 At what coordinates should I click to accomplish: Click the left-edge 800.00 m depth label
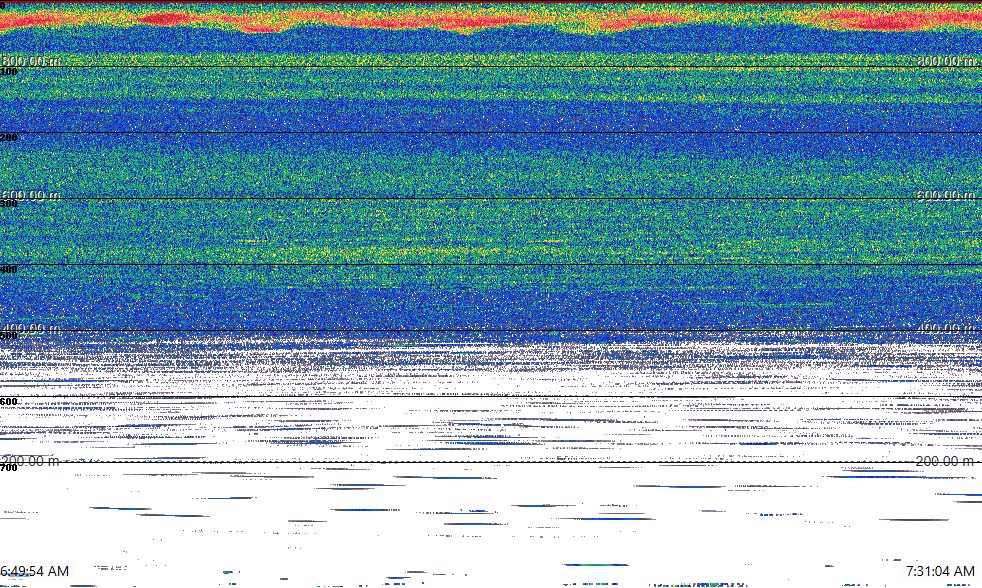click(x=30, y=61)
